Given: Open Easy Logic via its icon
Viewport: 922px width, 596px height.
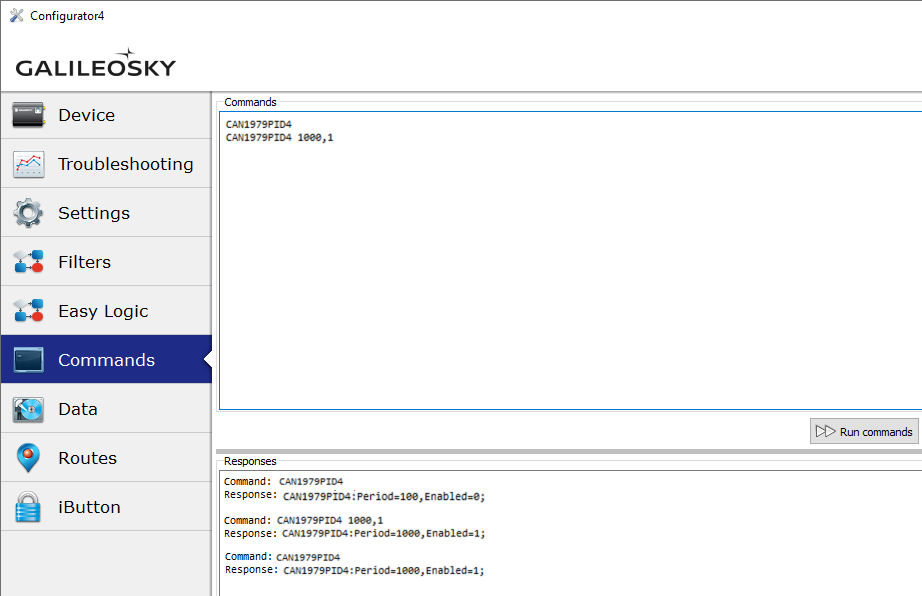Looking at the screenshot, I should 28,311.
